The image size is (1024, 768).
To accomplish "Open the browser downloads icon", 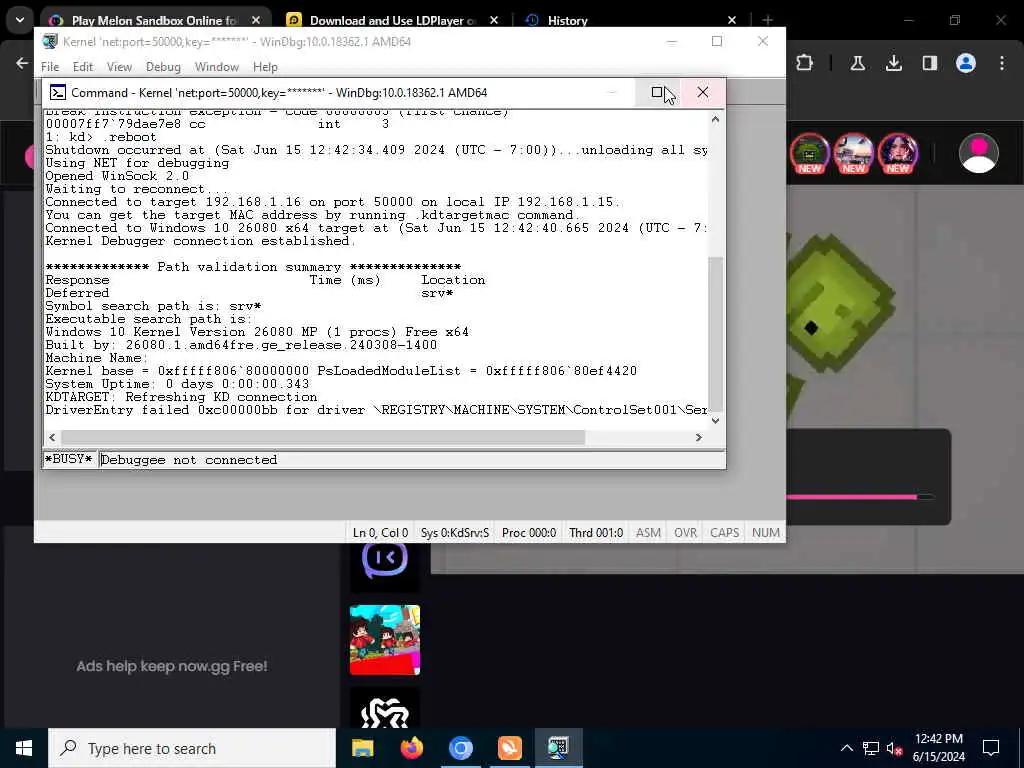I will (893, 63).
